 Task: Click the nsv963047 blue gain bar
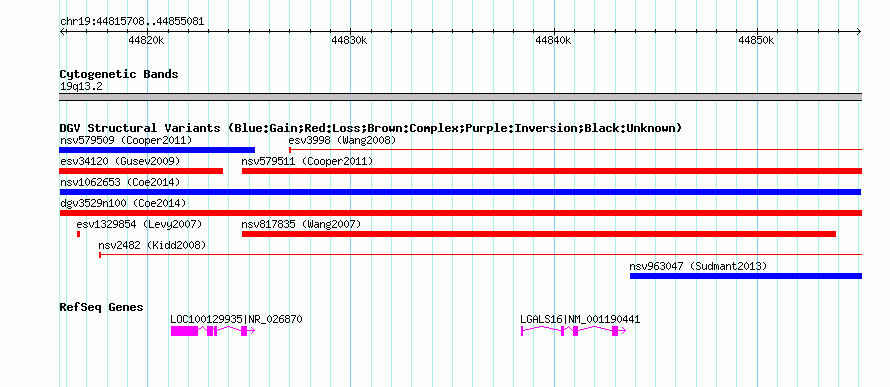coord(746,276)
